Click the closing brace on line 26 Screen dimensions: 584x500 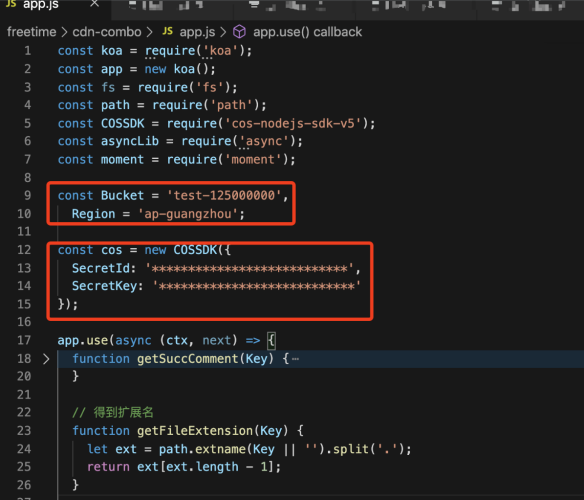click(x=75, y=485)
